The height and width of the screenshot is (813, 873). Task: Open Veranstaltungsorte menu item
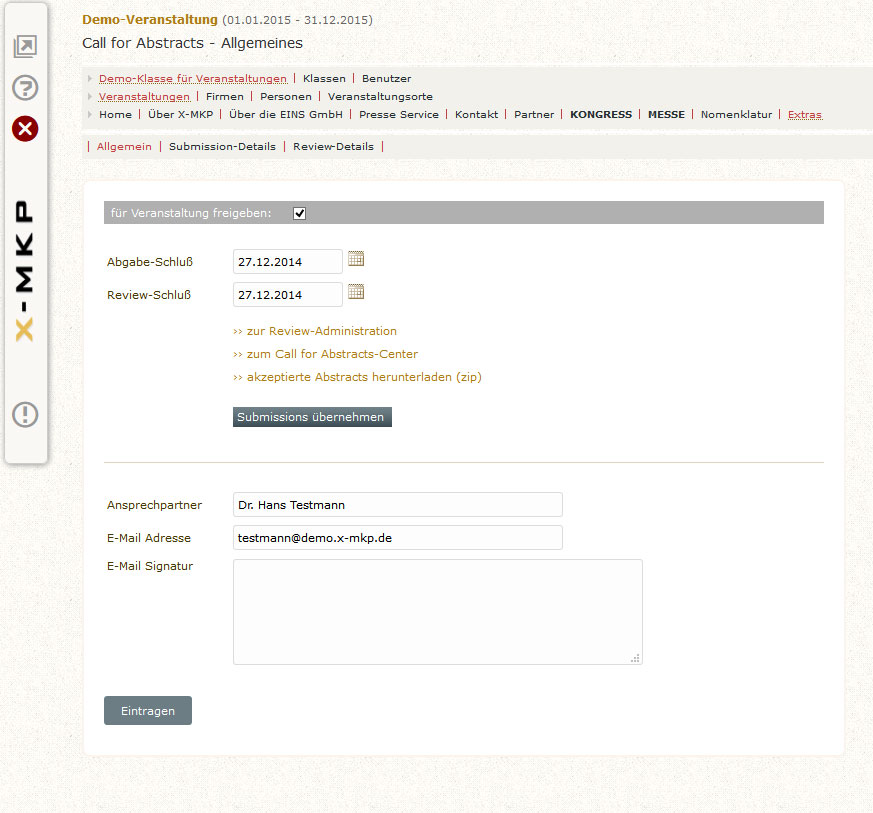pos(380,96)
